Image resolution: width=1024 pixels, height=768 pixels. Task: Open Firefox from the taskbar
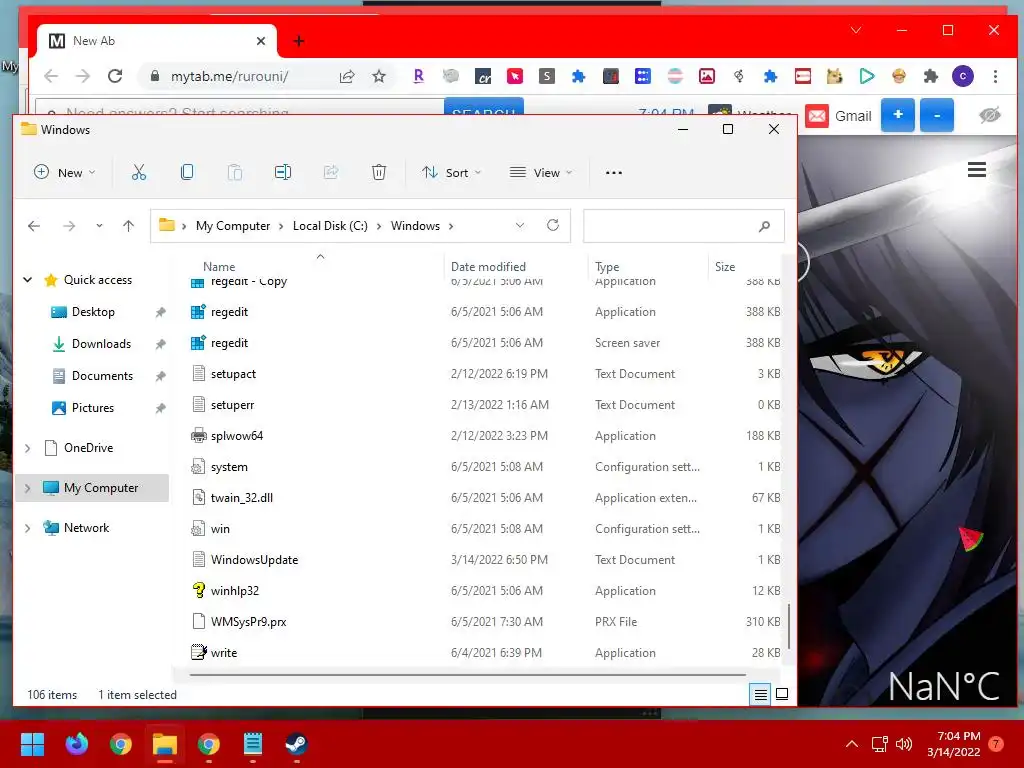(76, 744)
